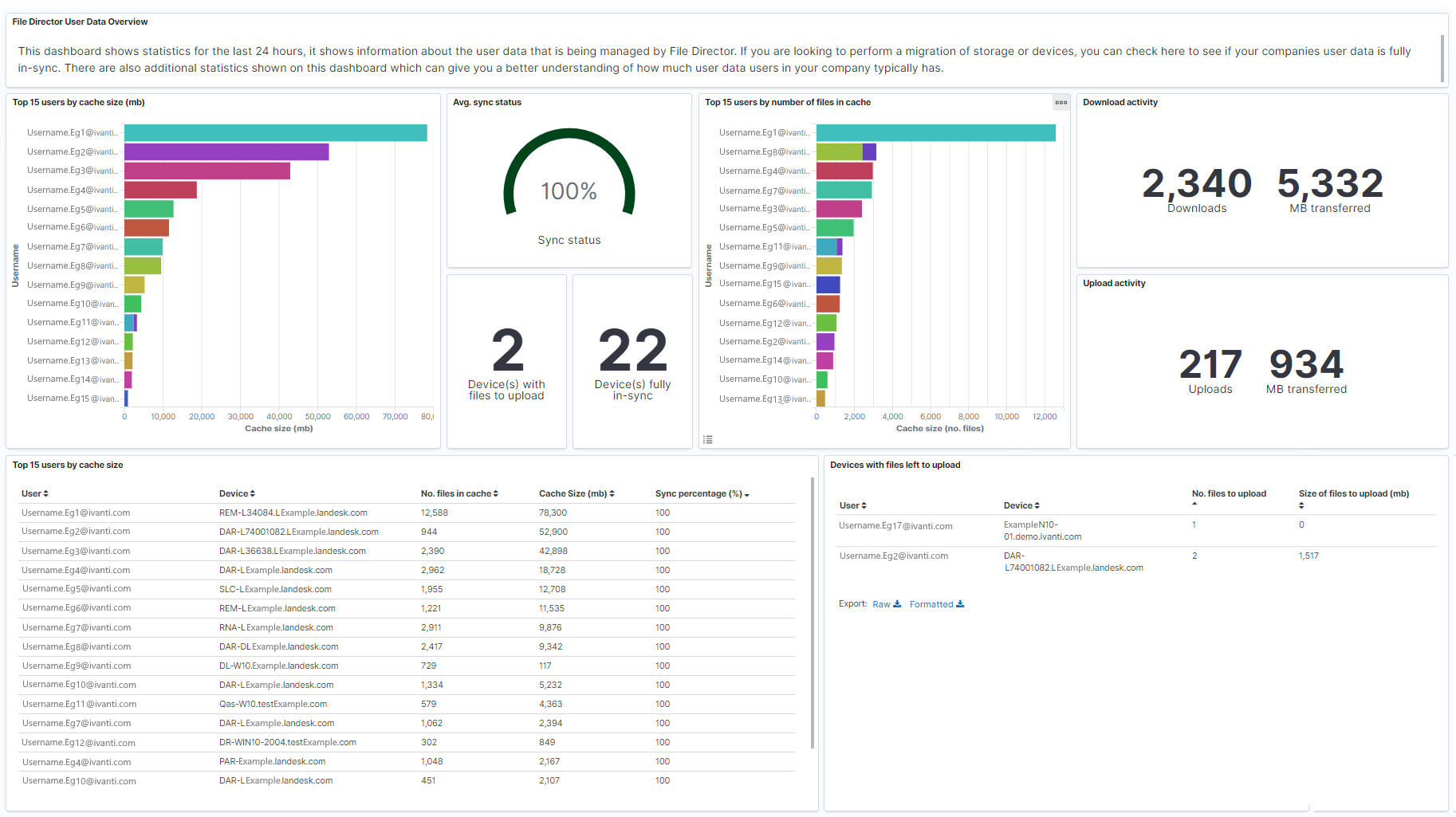Toggle No. files to upload ascending sort
This screenshot has height=817, width=1456.
click(1194, 504)
